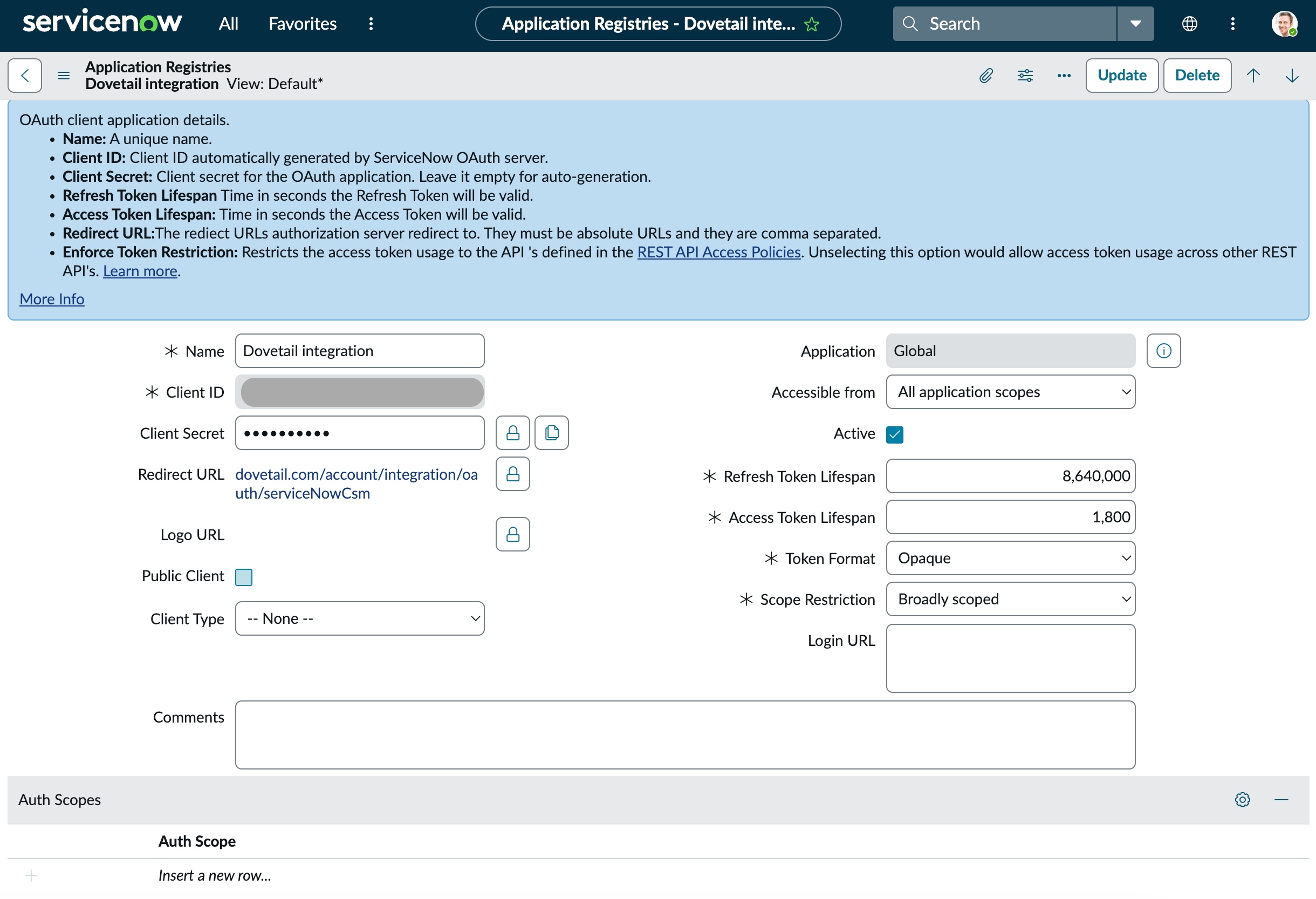The width and height of the screenshot is (1316, 899).
Task: Open the All menu
Action: 228,24
